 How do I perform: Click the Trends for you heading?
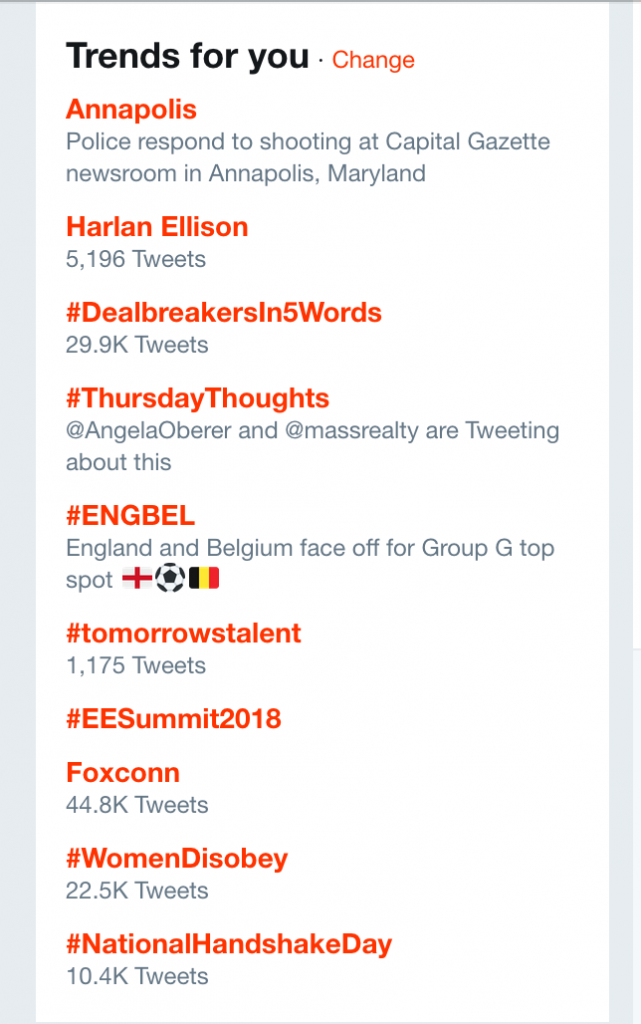click(x=187, y=57)
